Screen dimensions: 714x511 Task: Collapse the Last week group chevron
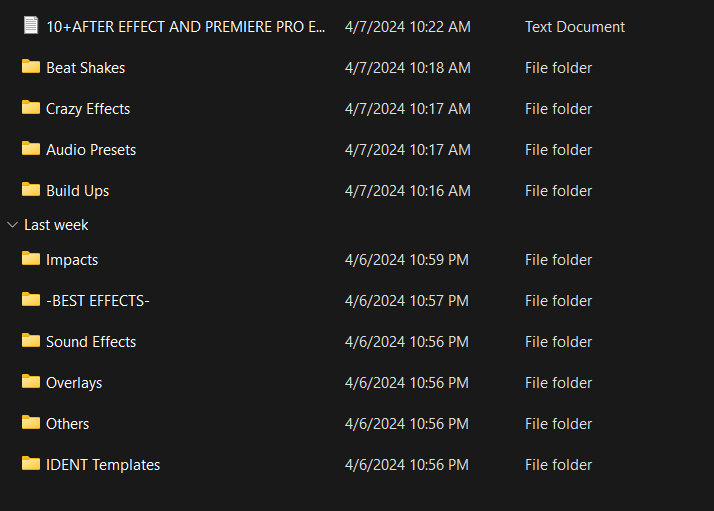coord(12,225)
